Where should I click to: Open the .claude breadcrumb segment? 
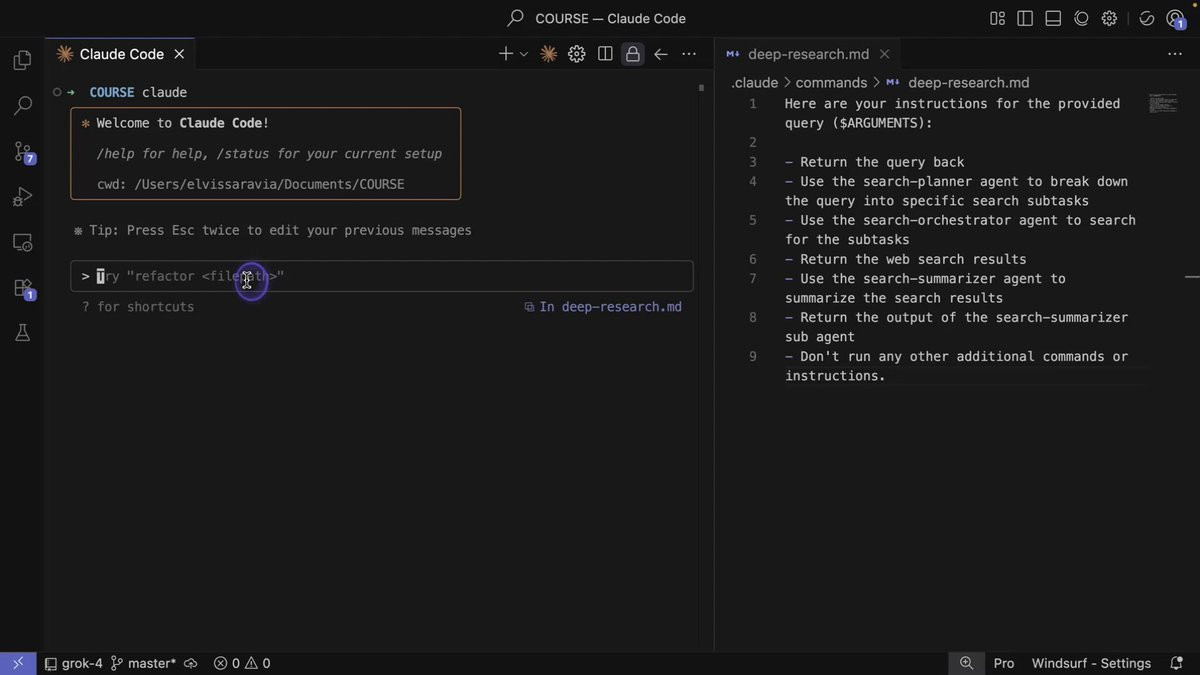click(x=755, y=83)
